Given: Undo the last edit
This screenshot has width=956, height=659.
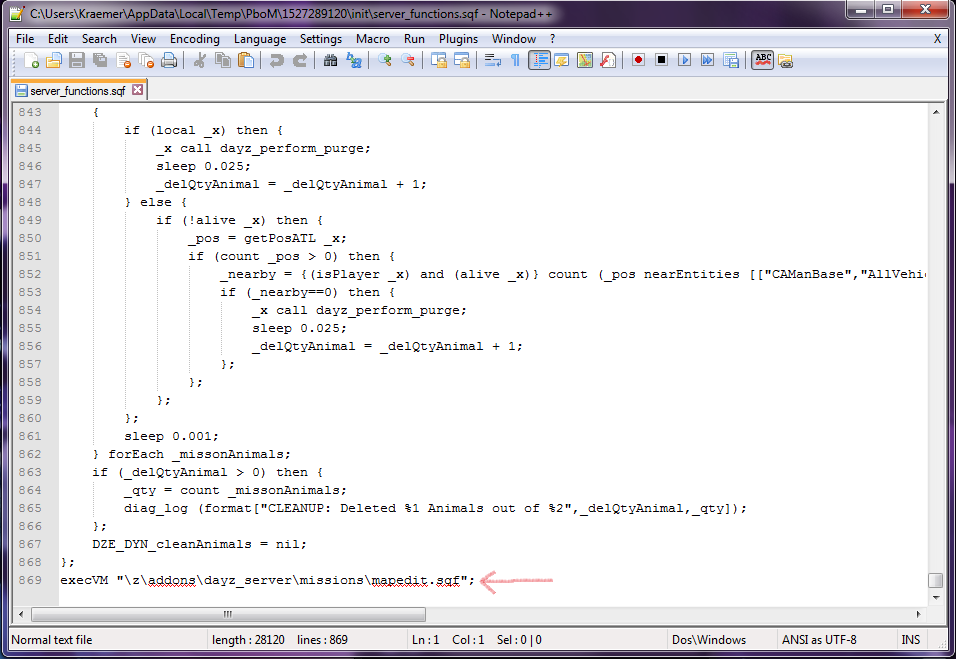Looking at the screenshot, I should (277, 60).
